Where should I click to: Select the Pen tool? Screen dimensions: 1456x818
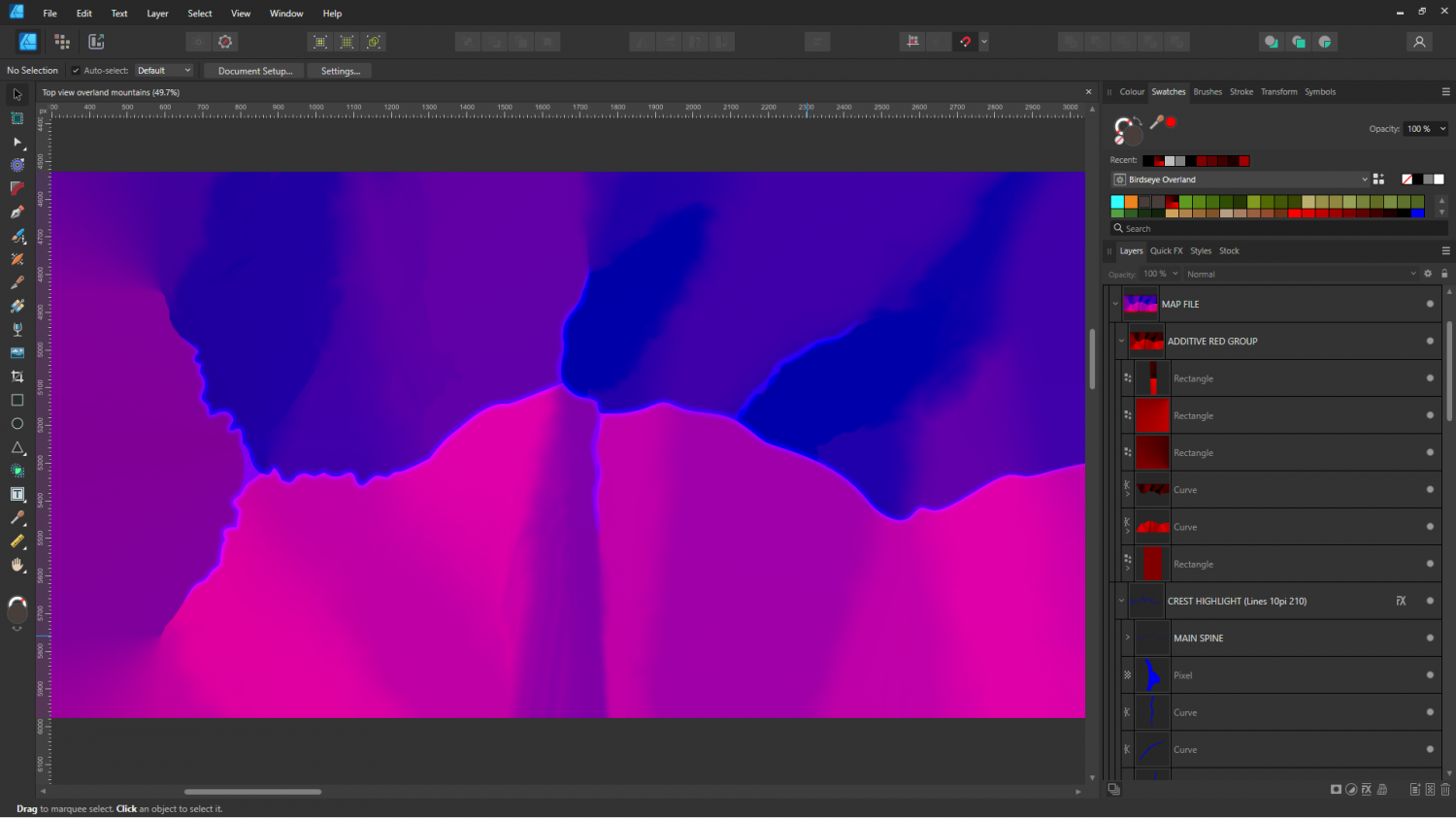[17, 213]
